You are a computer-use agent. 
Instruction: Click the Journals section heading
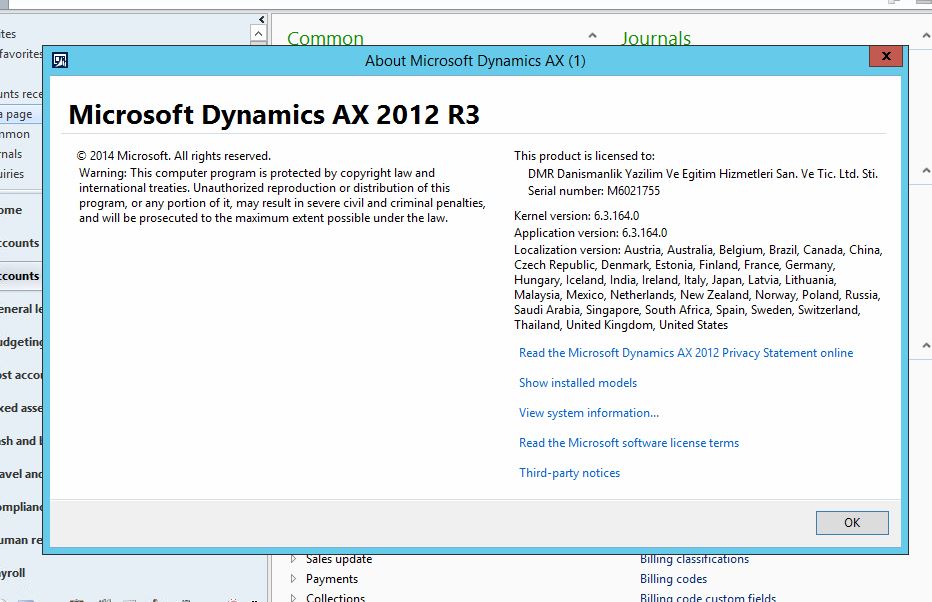[x=656, y=37]
